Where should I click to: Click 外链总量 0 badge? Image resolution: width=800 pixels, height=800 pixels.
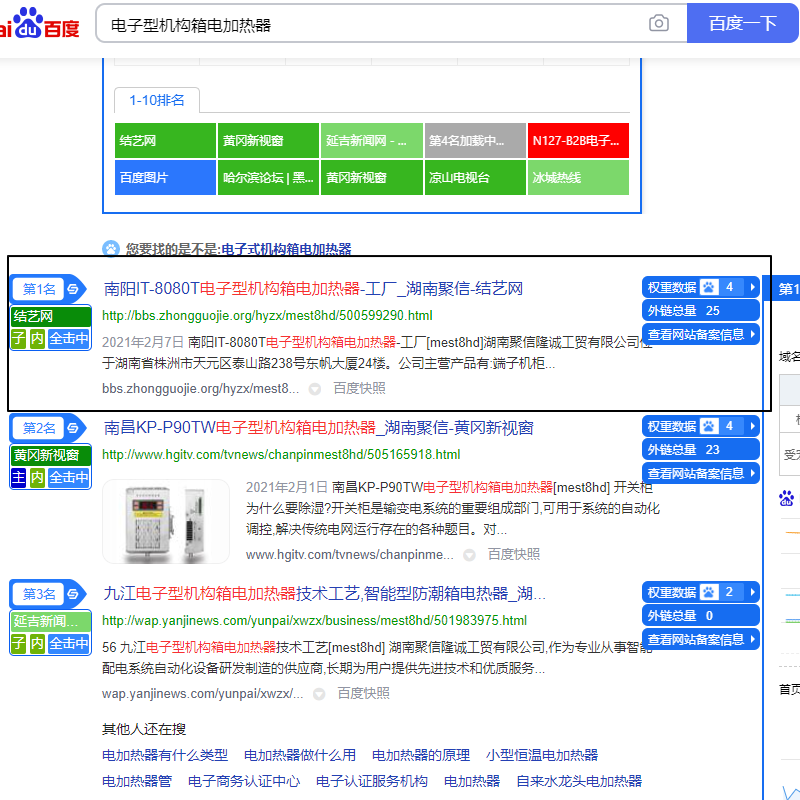pos(701,615)
